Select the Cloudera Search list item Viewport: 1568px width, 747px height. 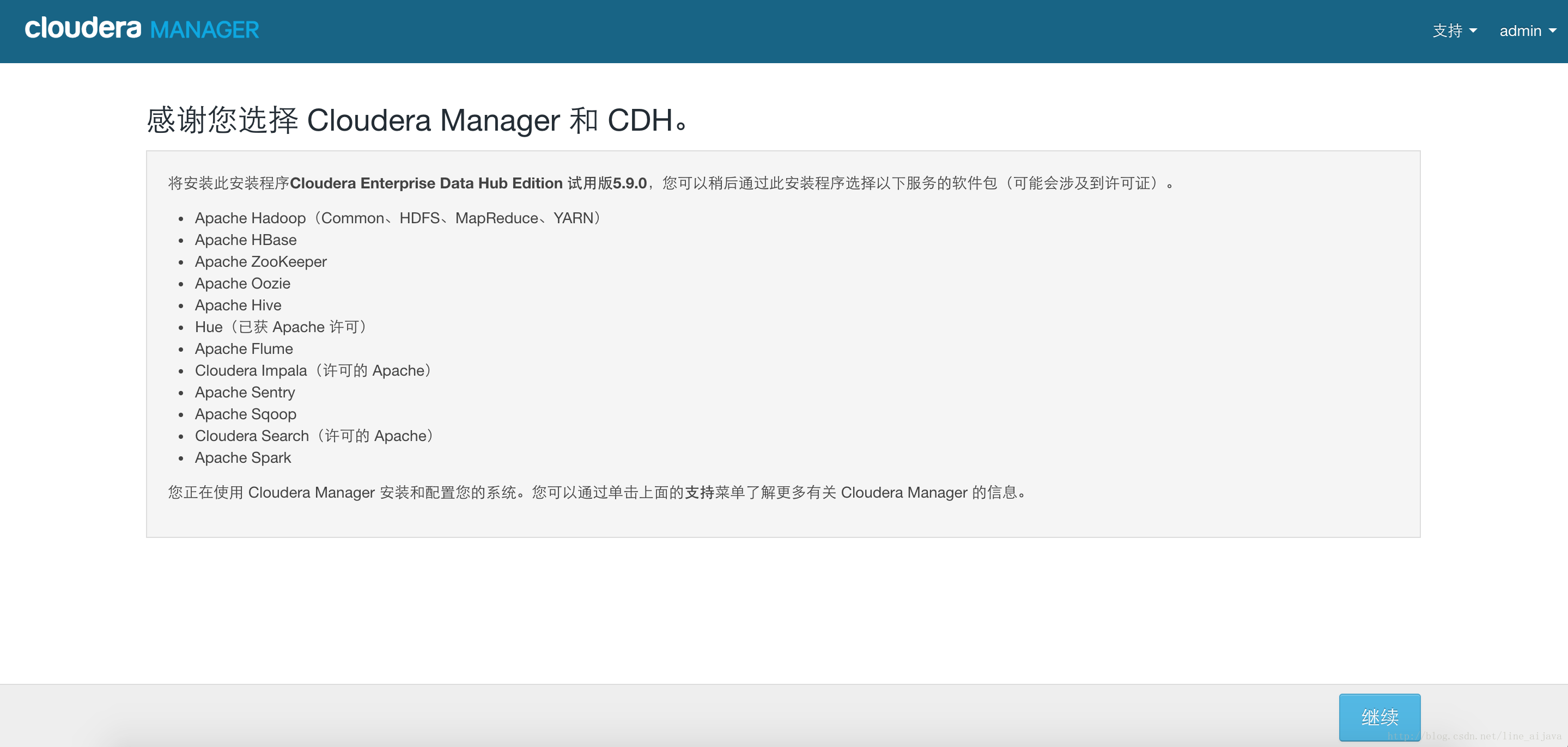[x=316, y=436]
